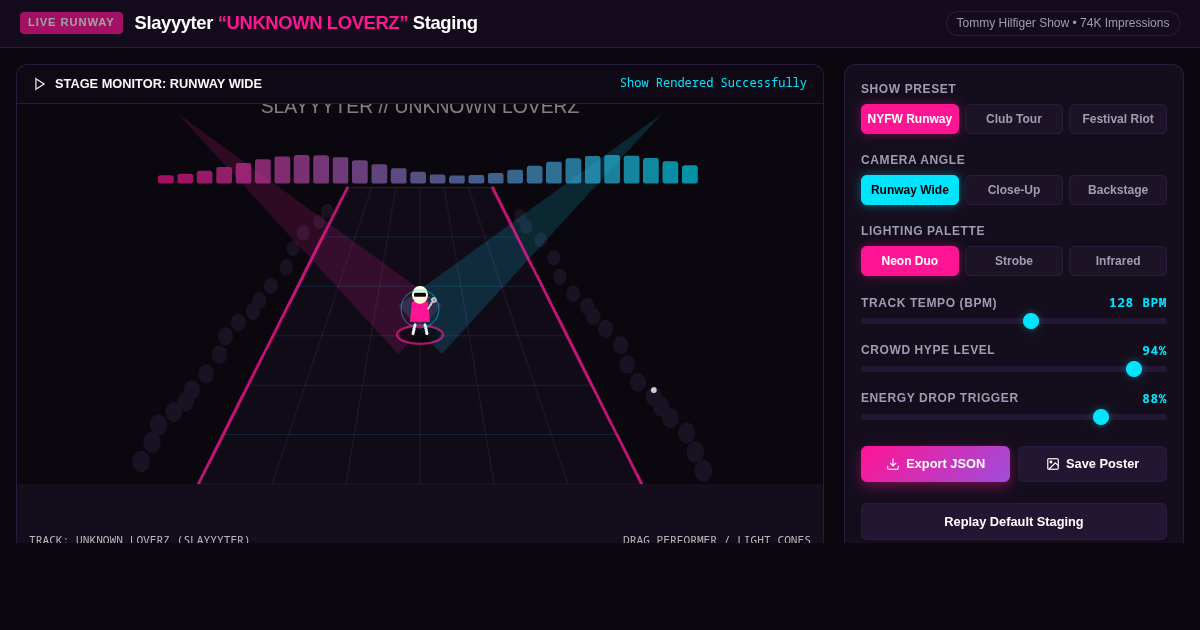
Task: Click the Slayyyter UNKNOWN LOVERZ Staging title
Action: (306, 23)
